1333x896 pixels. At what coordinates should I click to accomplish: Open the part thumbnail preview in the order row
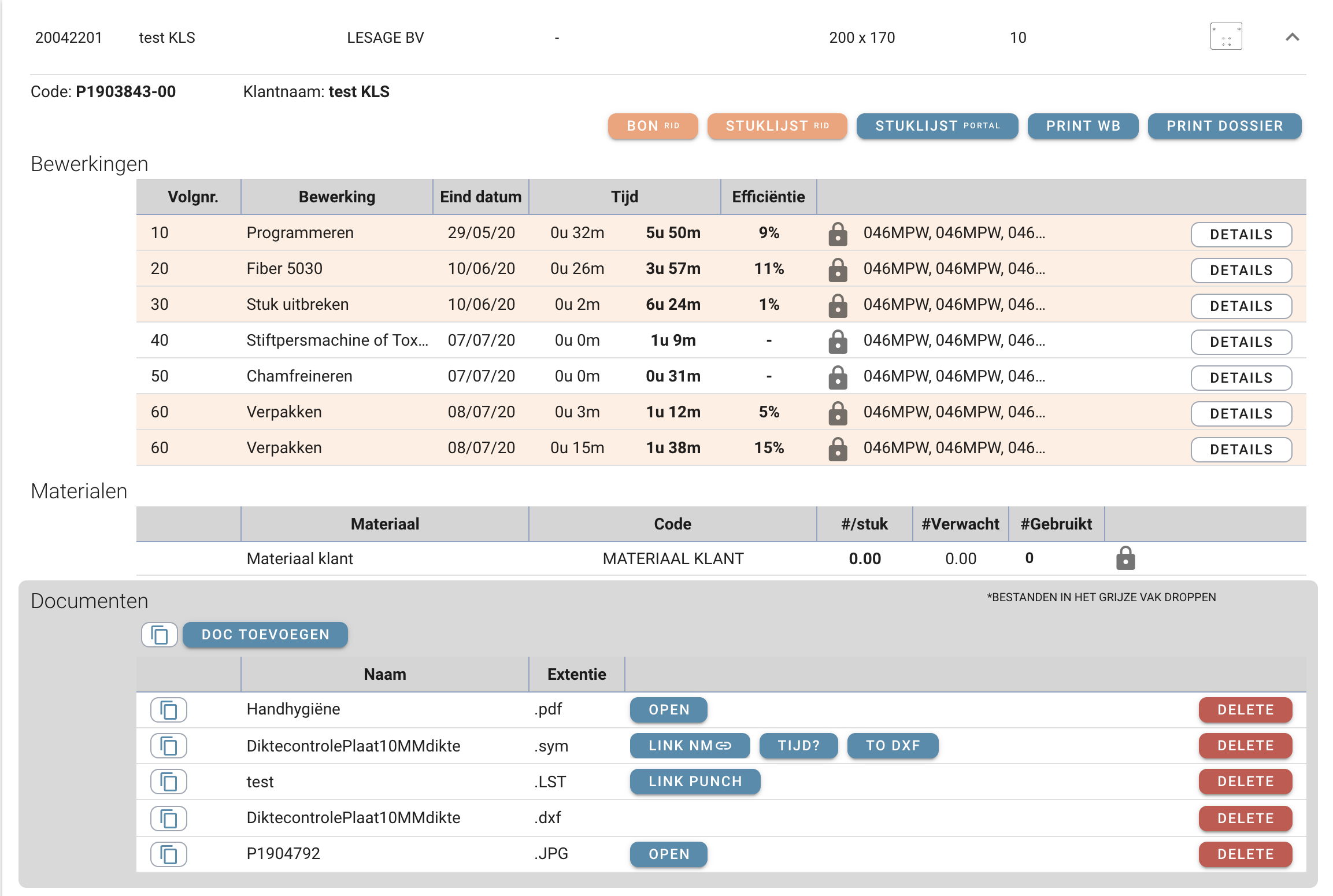[1226, 37]
